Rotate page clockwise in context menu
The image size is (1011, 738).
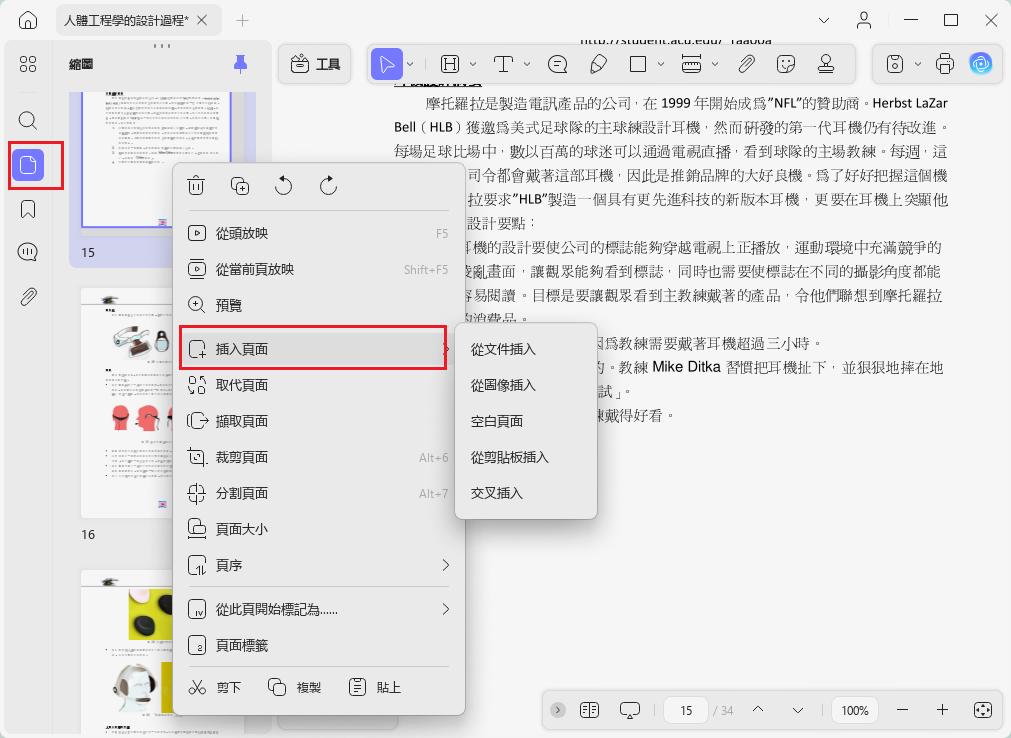point(328,186)
